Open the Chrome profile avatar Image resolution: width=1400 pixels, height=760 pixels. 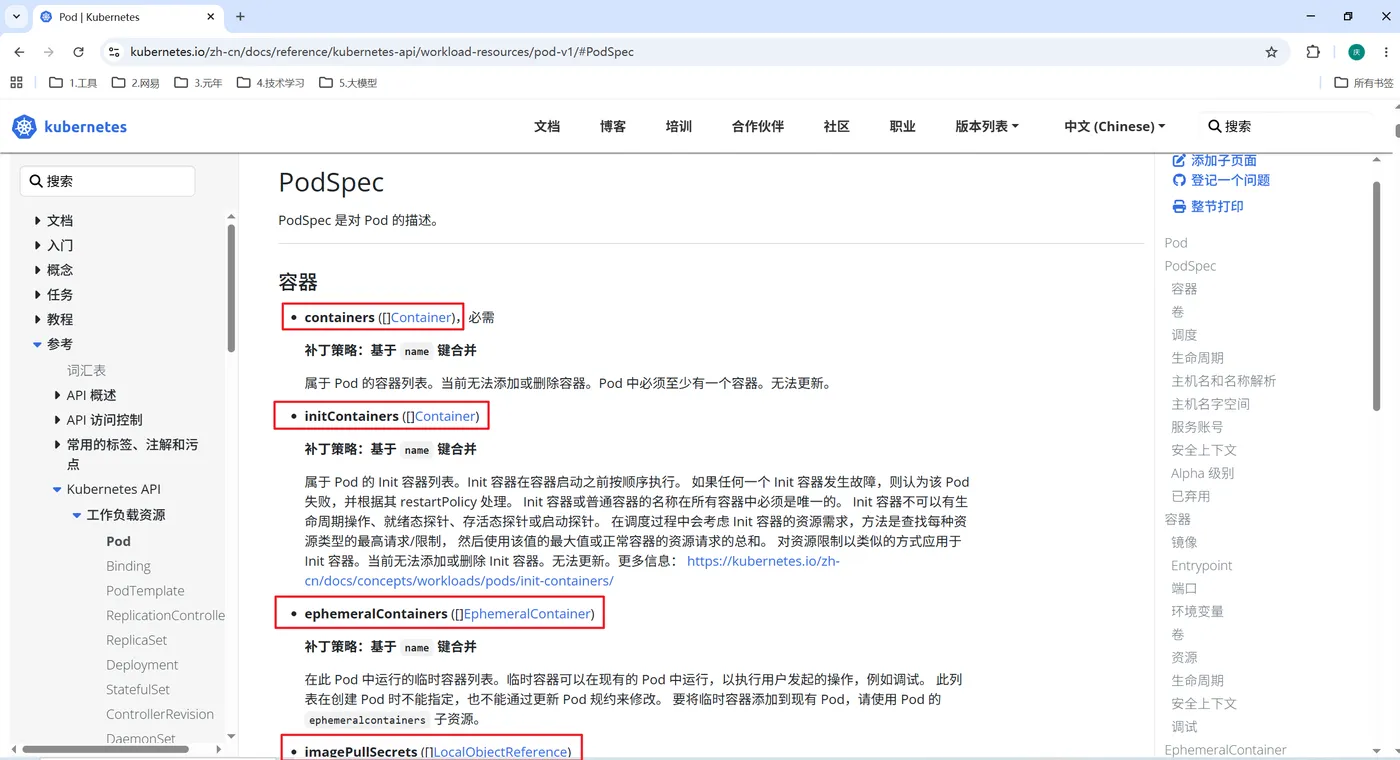click(x=1356, y=52)
